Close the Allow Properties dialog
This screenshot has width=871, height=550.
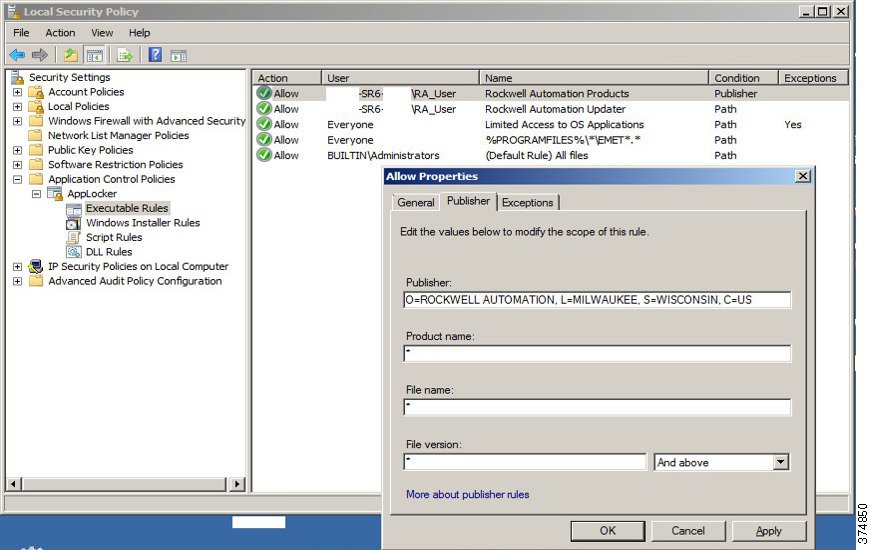[803, 176]
